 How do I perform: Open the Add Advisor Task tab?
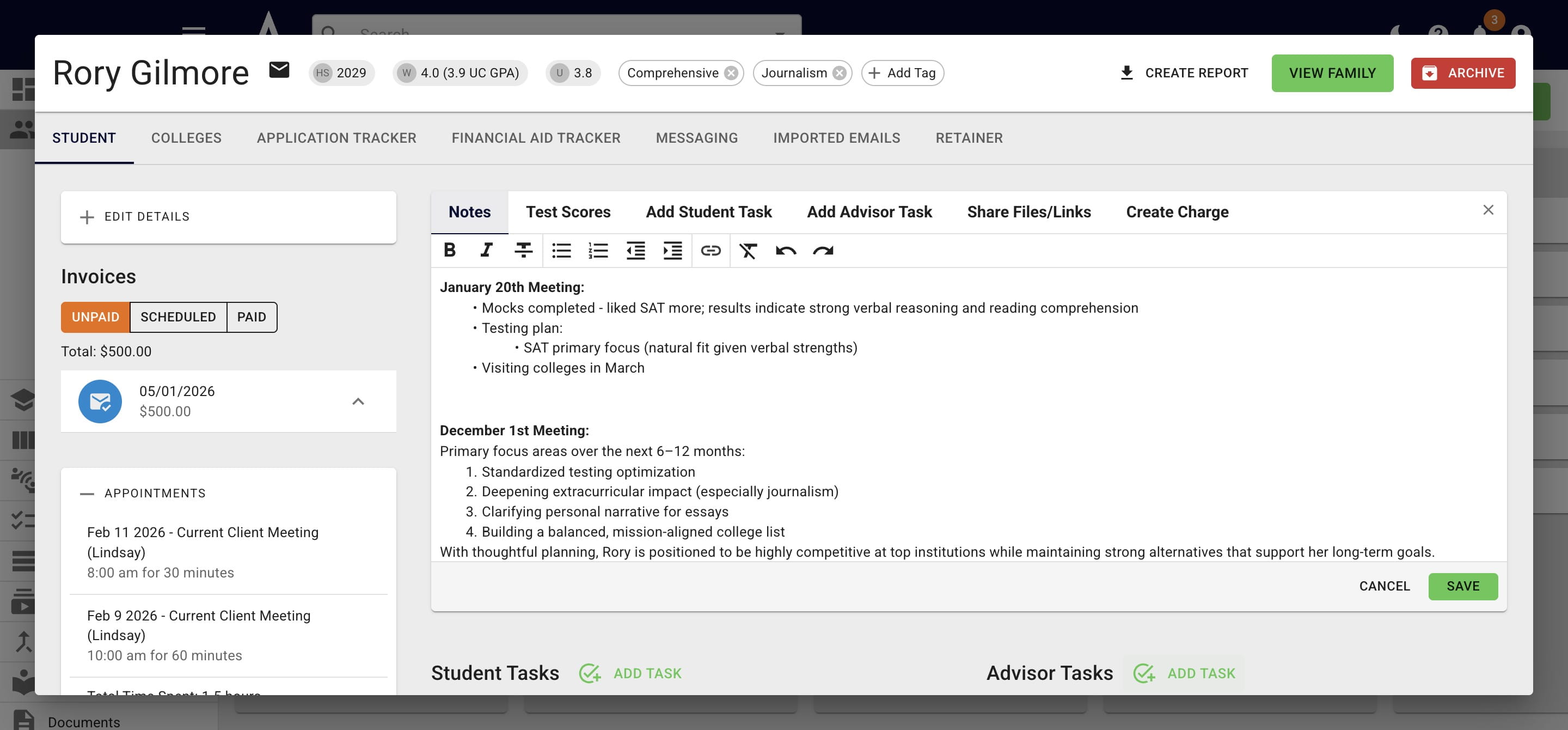[x=869, y=212]
